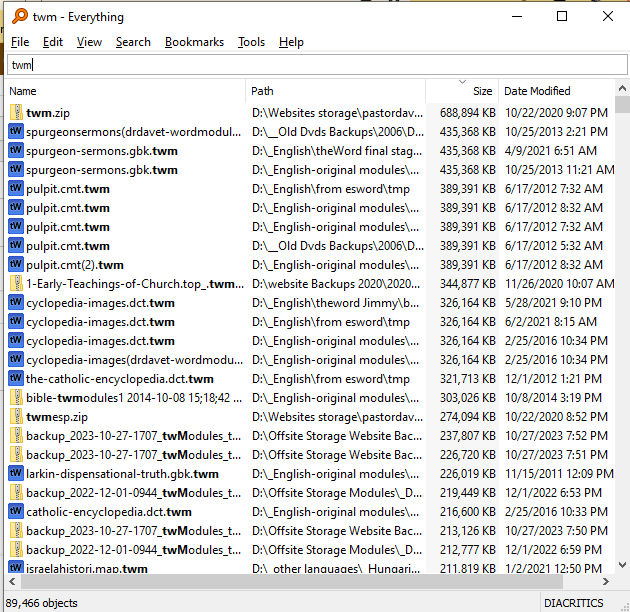Viewport: 630px width, 612px height.
Task: Click the zip icon beside twmesp.zip
Action: 16,417
